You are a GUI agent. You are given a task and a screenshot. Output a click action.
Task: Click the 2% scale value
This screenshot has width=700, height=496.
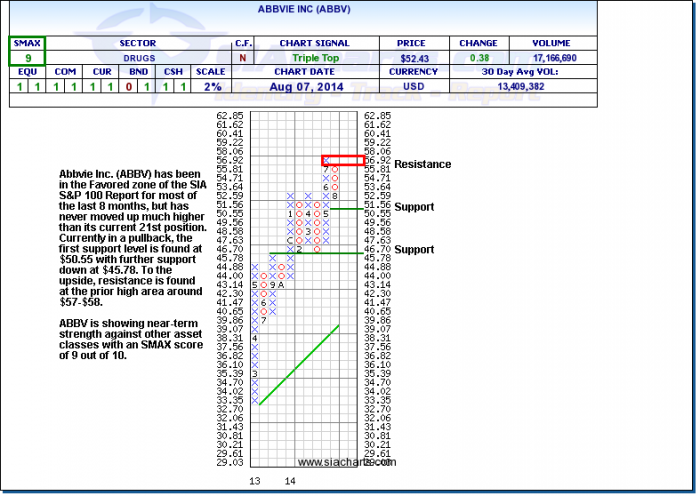pos(212,87)
